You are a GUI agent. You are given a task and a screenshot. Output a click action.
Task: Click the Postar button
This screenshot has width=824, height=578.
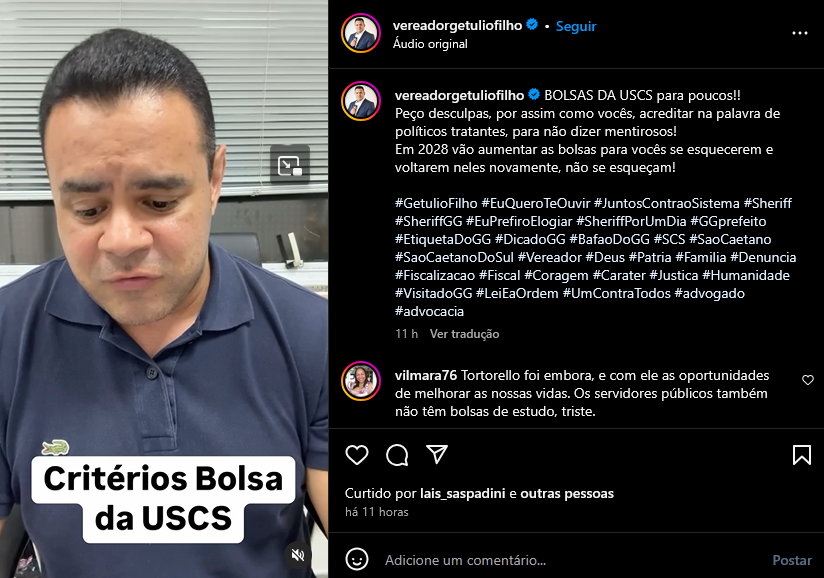(x=791, y=560)
